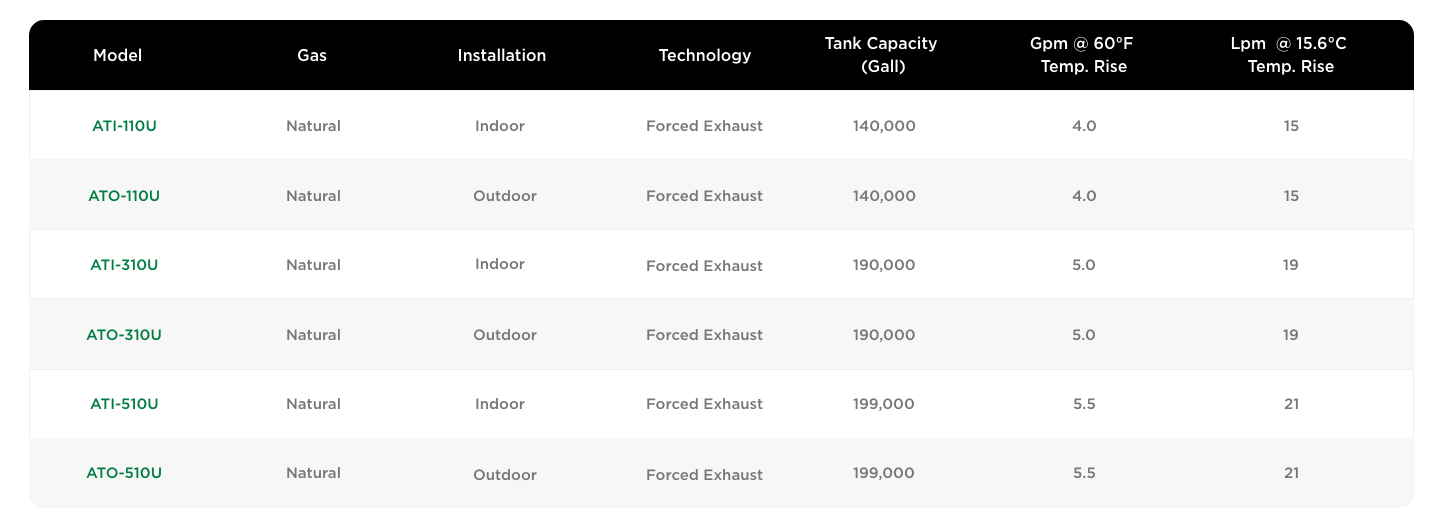
Task: Click the Natural gas cell for ATO-310U
Action: (313, 335)
